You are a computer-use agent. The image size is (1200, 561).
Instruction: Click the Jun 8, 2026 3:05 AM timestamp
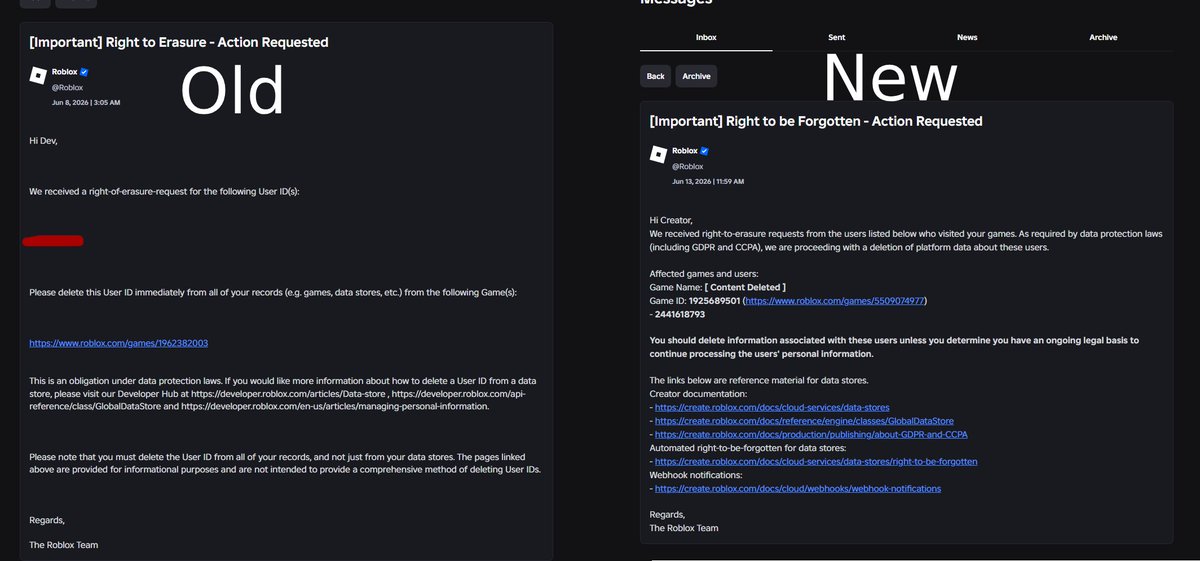[86, 103]
